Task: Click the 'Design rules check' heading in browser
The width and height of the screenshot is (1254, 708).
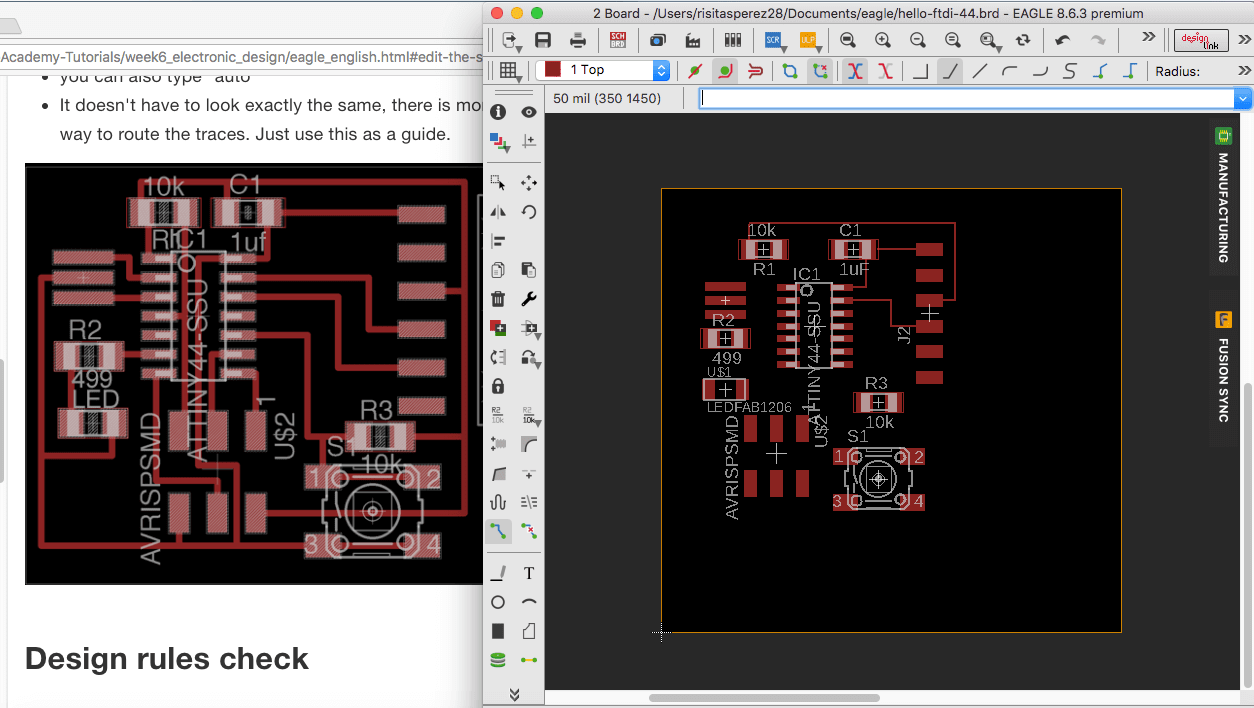Action: click(167, 658)
